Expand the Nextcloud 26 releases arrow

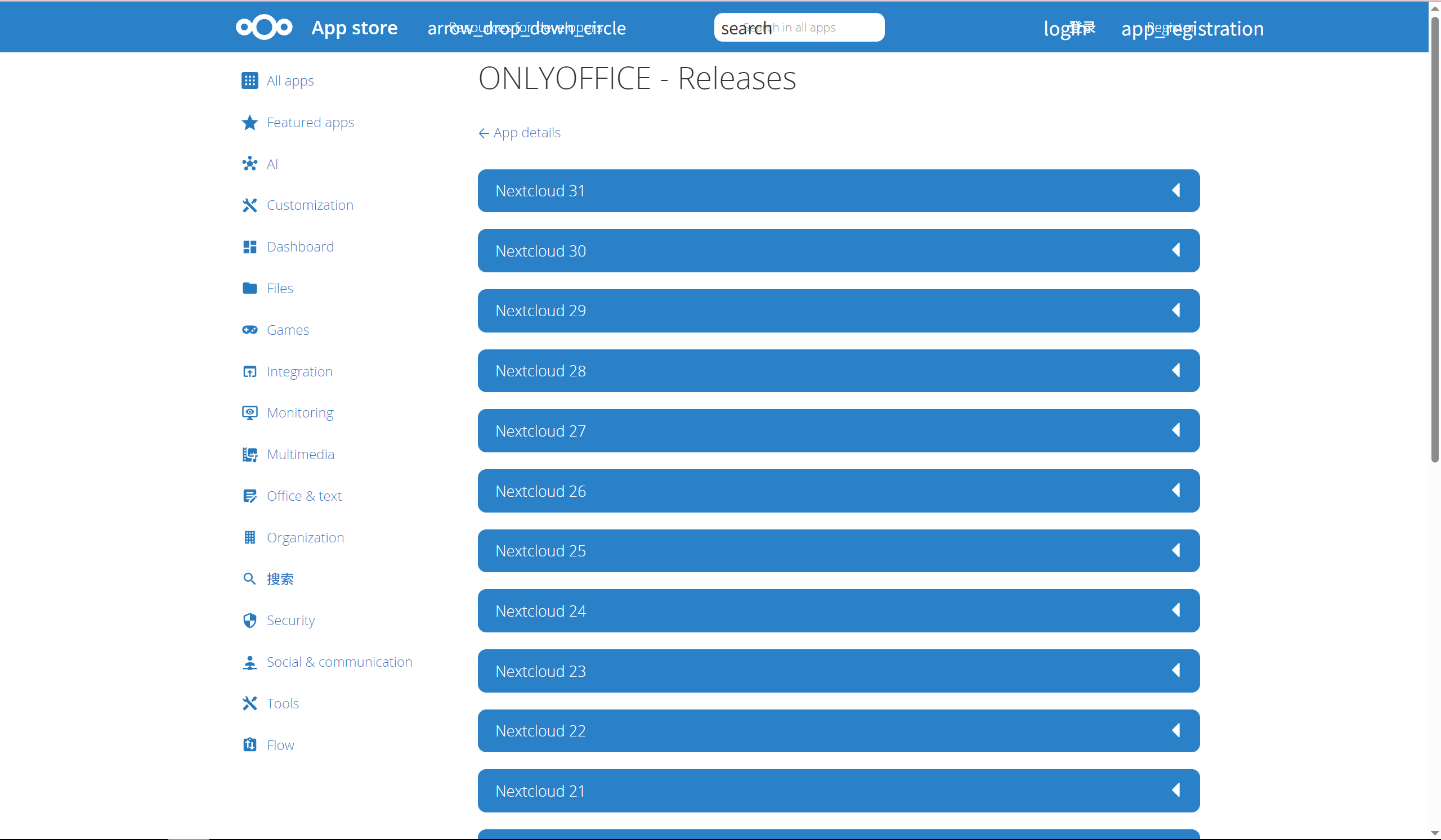pyautogui.click(x=1176, y=490)
